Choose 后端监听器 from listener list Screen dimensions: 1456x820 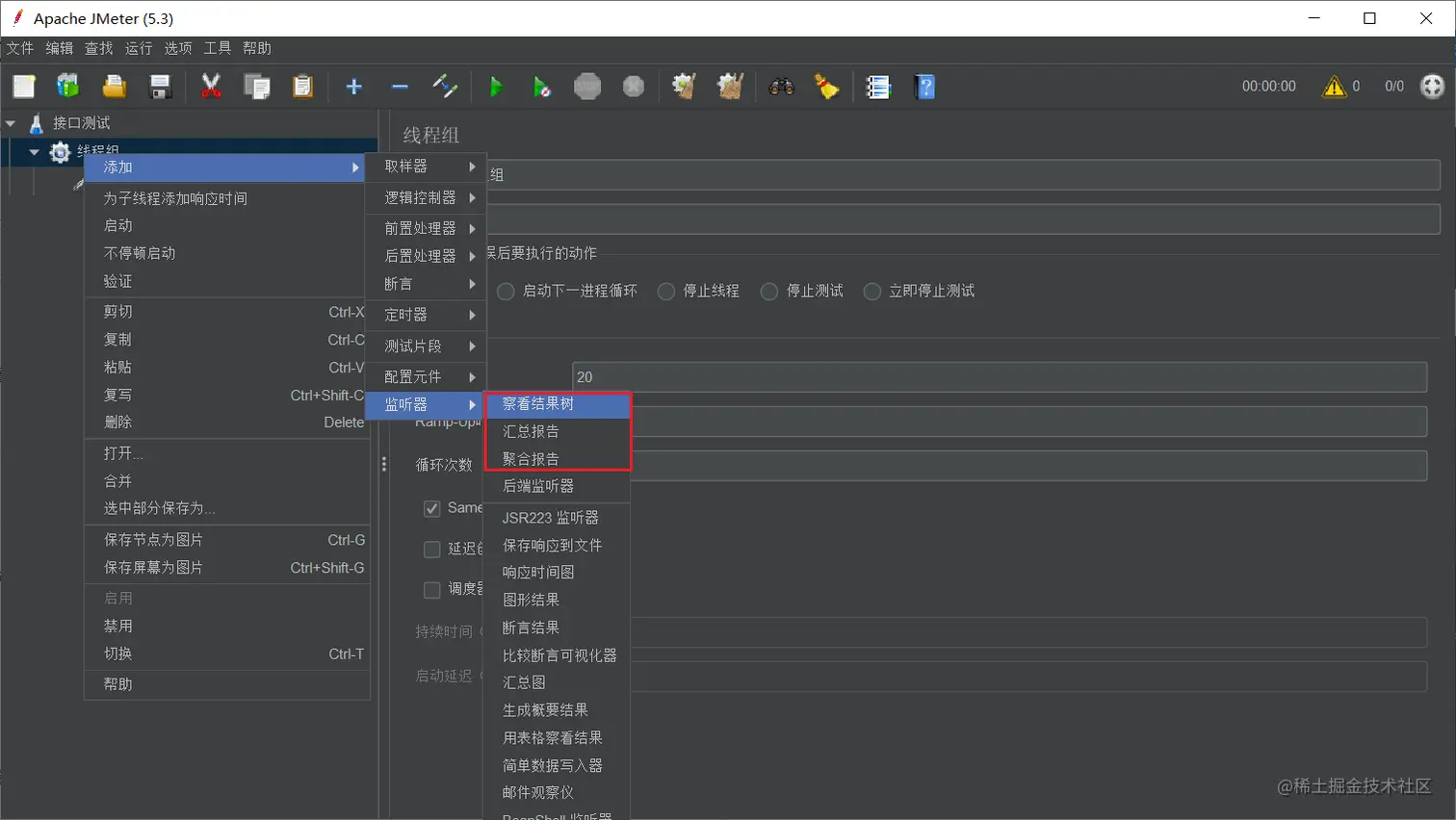tap(557, 486)
